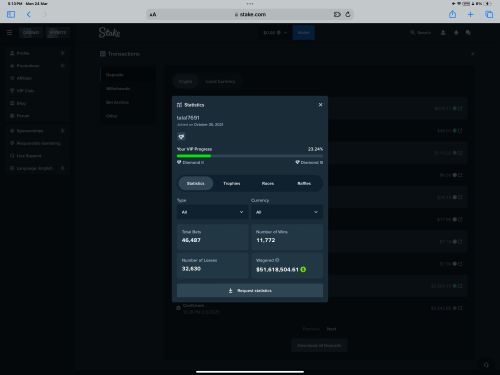Screen dimensions: 500x375
Task: Click Download all Deposits button
Action: coord(319,345)
